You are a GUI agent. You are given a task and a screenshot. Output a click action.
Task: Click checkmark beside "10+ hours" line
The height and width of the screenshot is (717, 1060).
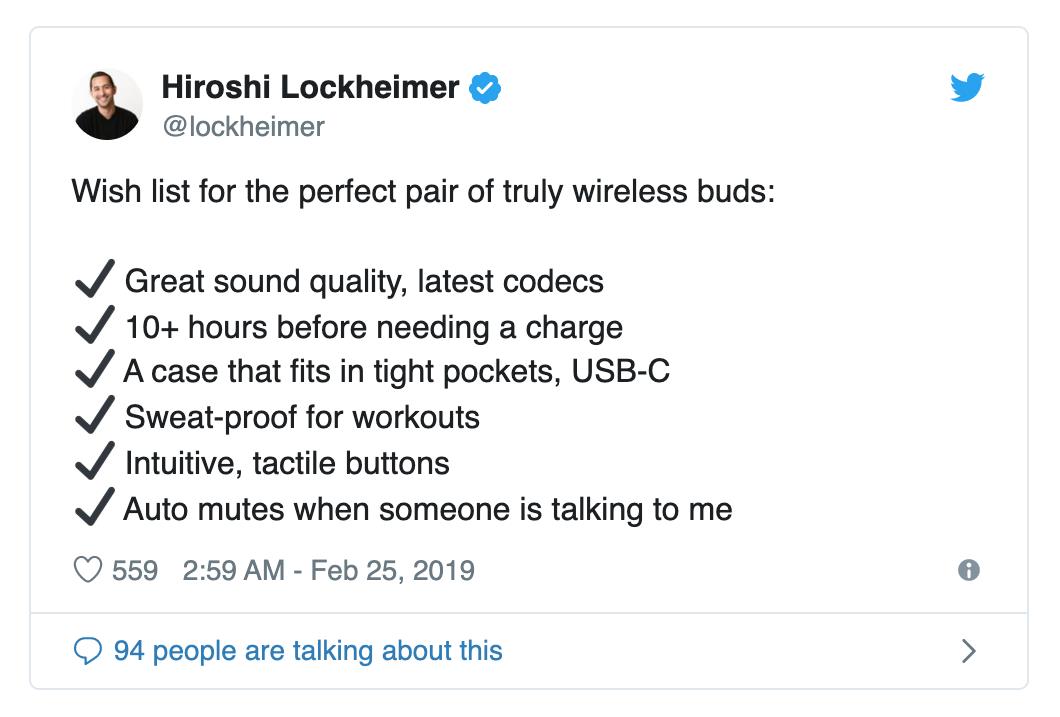[94, 326]
